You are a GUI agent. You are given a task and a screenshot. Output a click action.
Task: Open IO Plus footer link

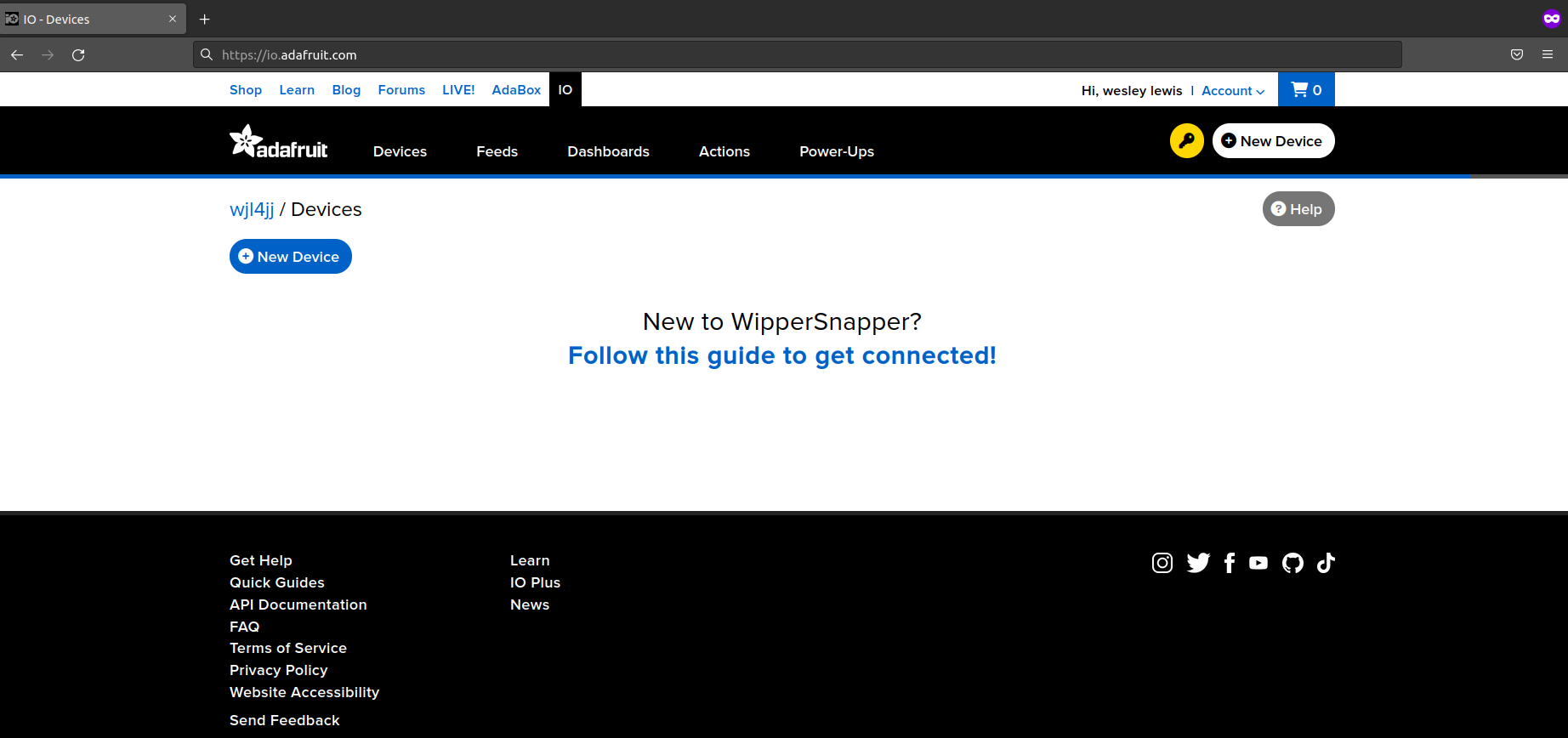point(536,582)
